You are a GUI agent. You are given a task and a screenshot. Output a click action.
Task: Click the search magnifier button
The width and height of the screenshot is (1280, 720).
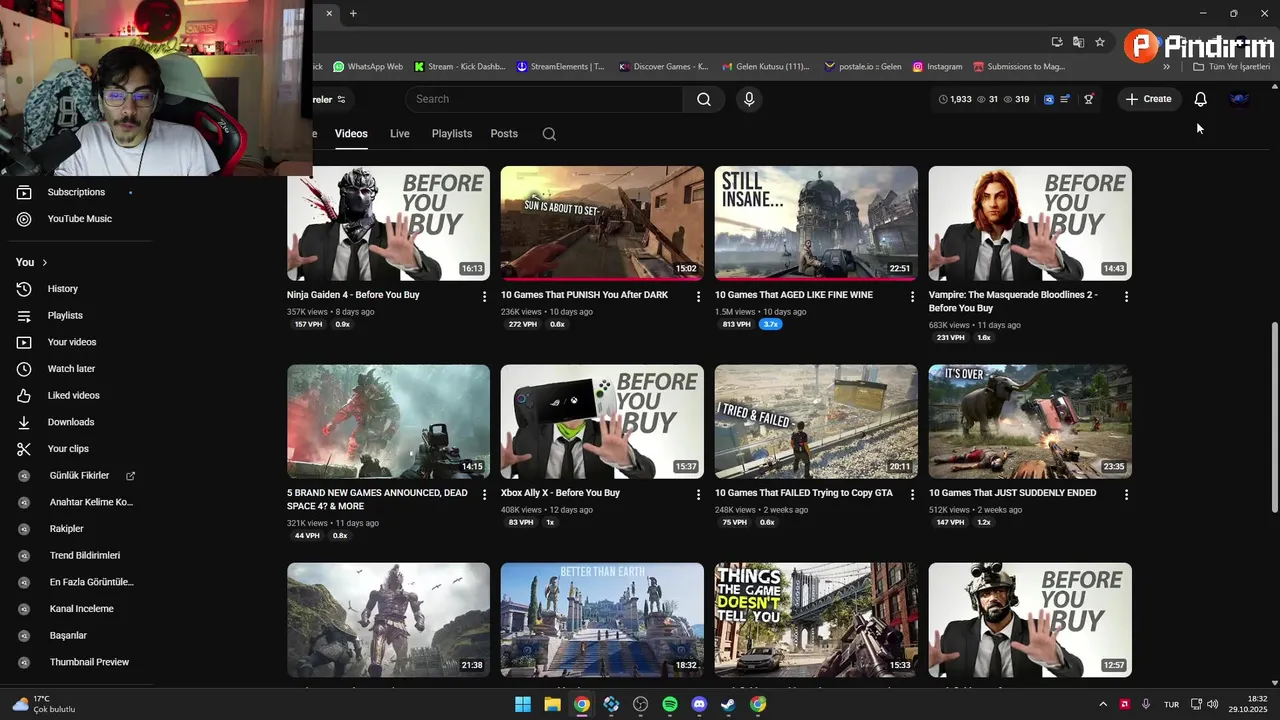(x=704, y=99)
